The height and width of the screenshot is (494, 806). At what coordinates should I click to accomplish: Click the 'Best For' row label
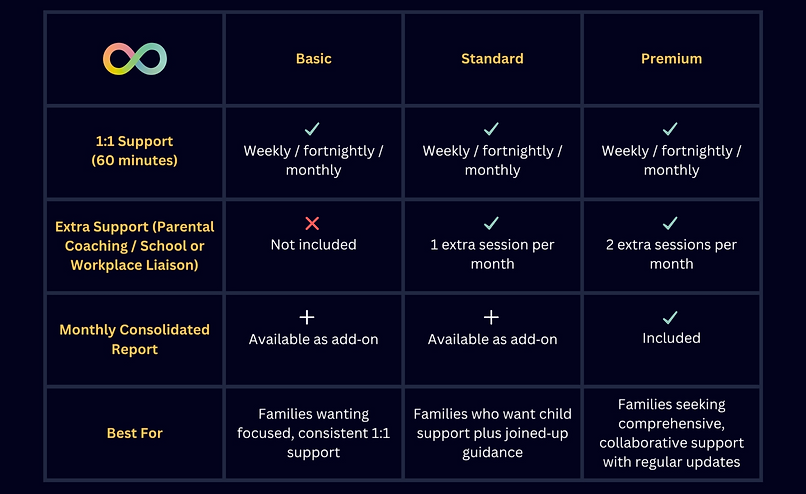(134, 433)
